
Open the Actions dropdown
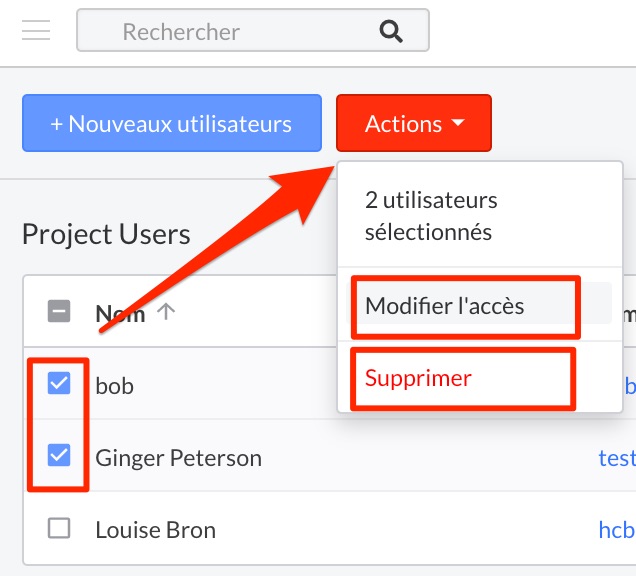[414, 124]
